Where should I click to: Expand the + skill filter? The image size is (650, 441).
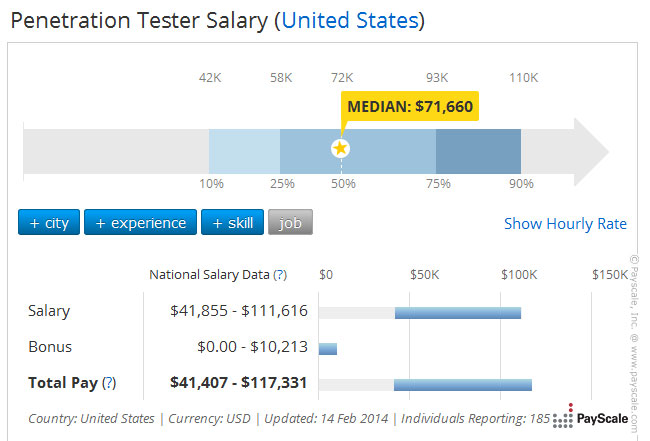232,222
